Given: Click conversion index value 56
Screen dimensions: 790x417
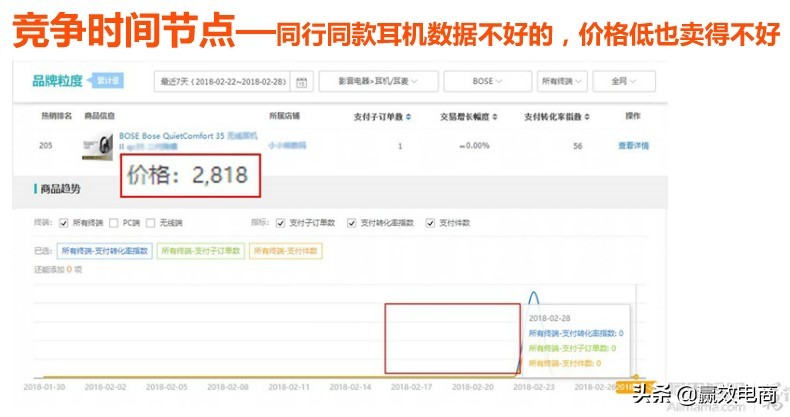Looking at the screenshot, I should (577, 146).
